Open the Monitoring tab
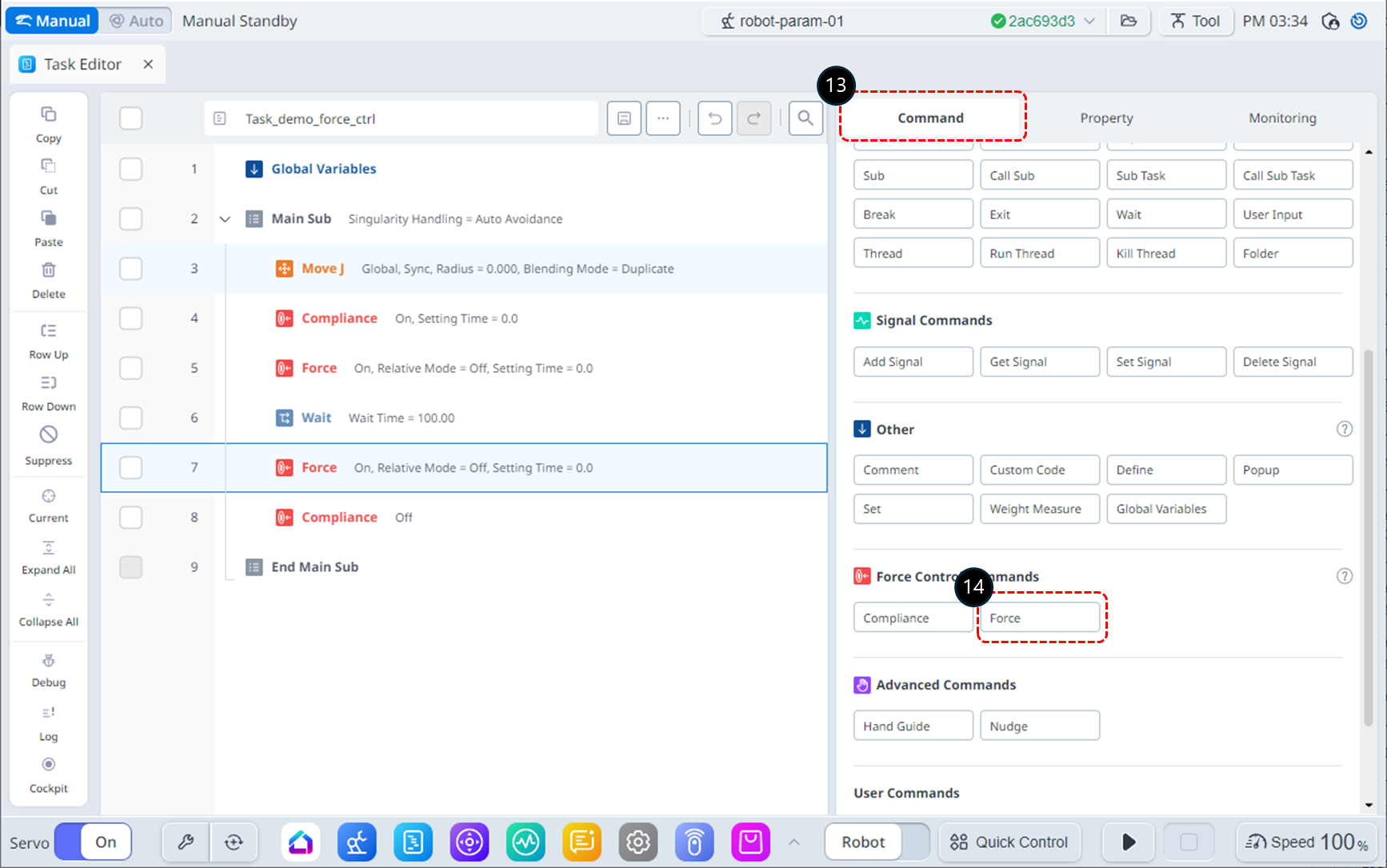This screenshot has width=1387, height=868. coord(1281,118)
